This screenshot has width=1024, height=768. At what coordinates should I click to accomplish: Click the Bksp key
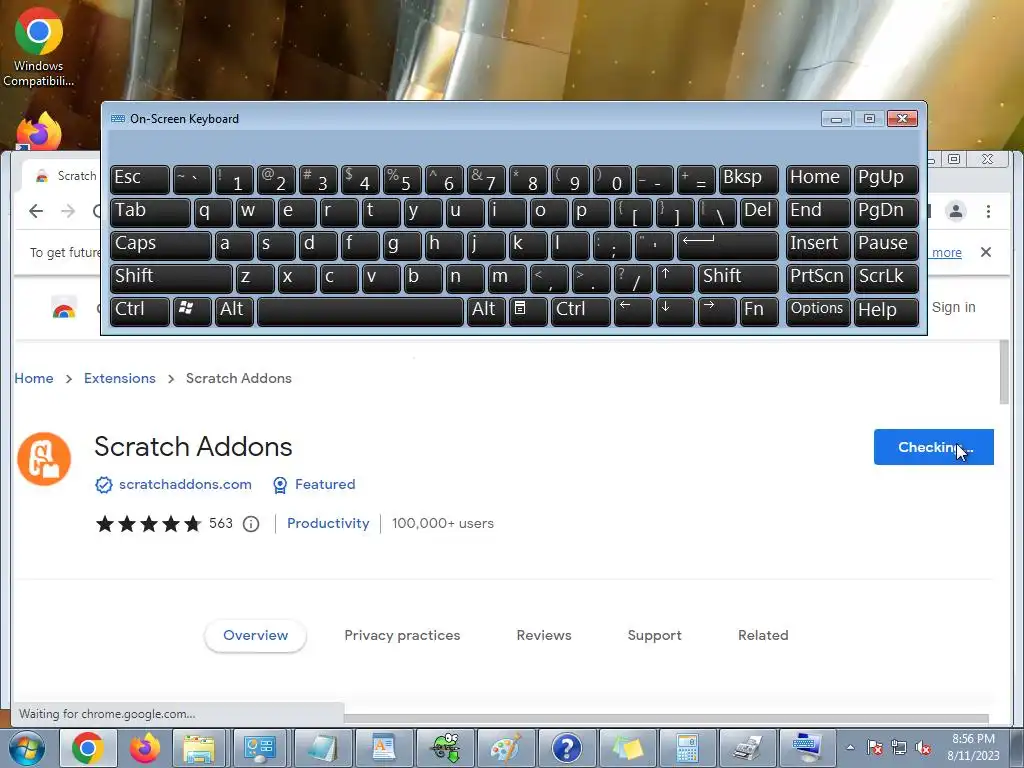pos(748,179)
